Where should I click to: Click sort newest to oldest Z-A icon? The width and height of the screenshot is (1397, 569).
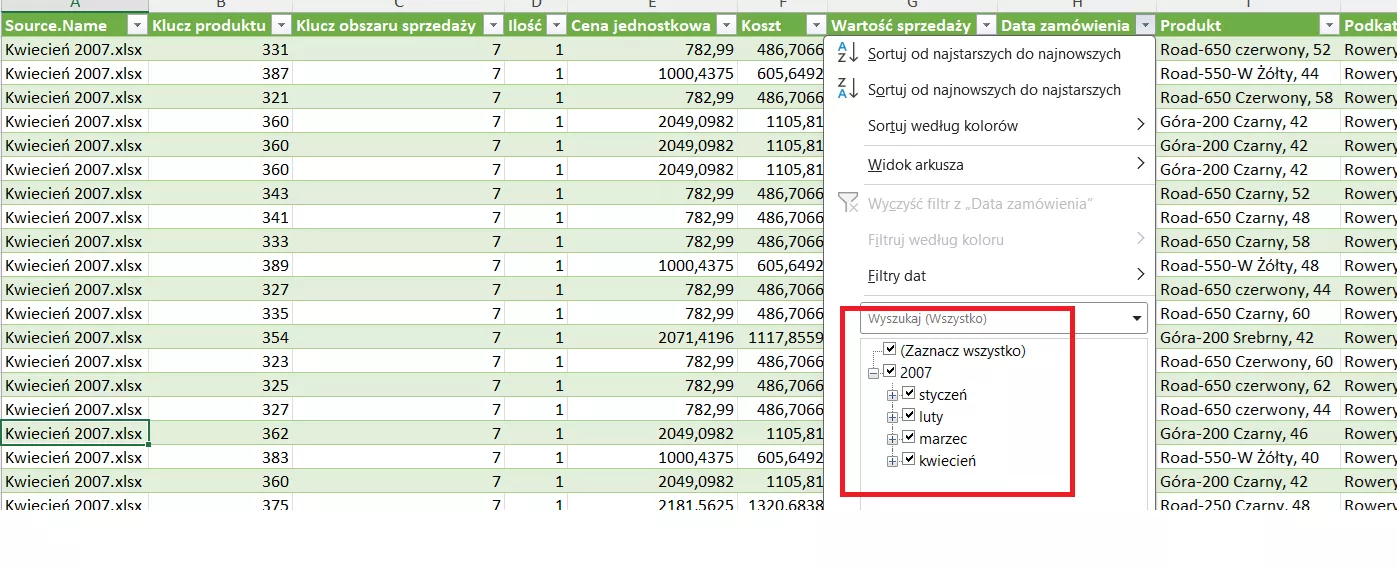pos(847,89)
